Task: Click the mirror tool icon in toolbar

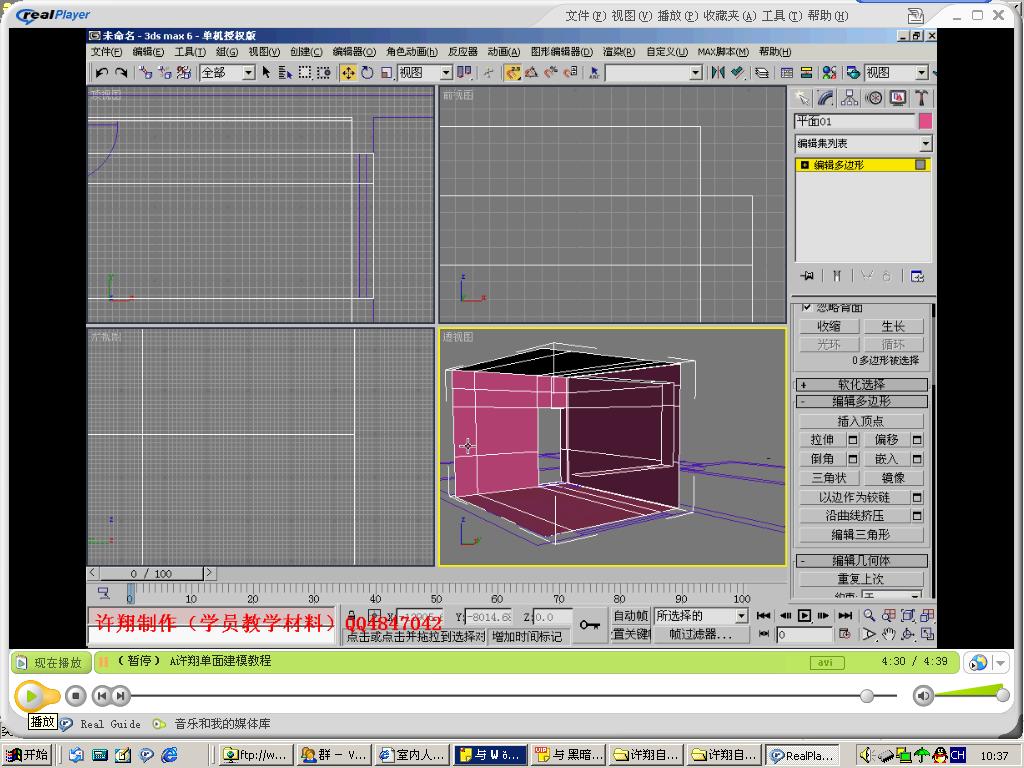Action: pos(717,73)
